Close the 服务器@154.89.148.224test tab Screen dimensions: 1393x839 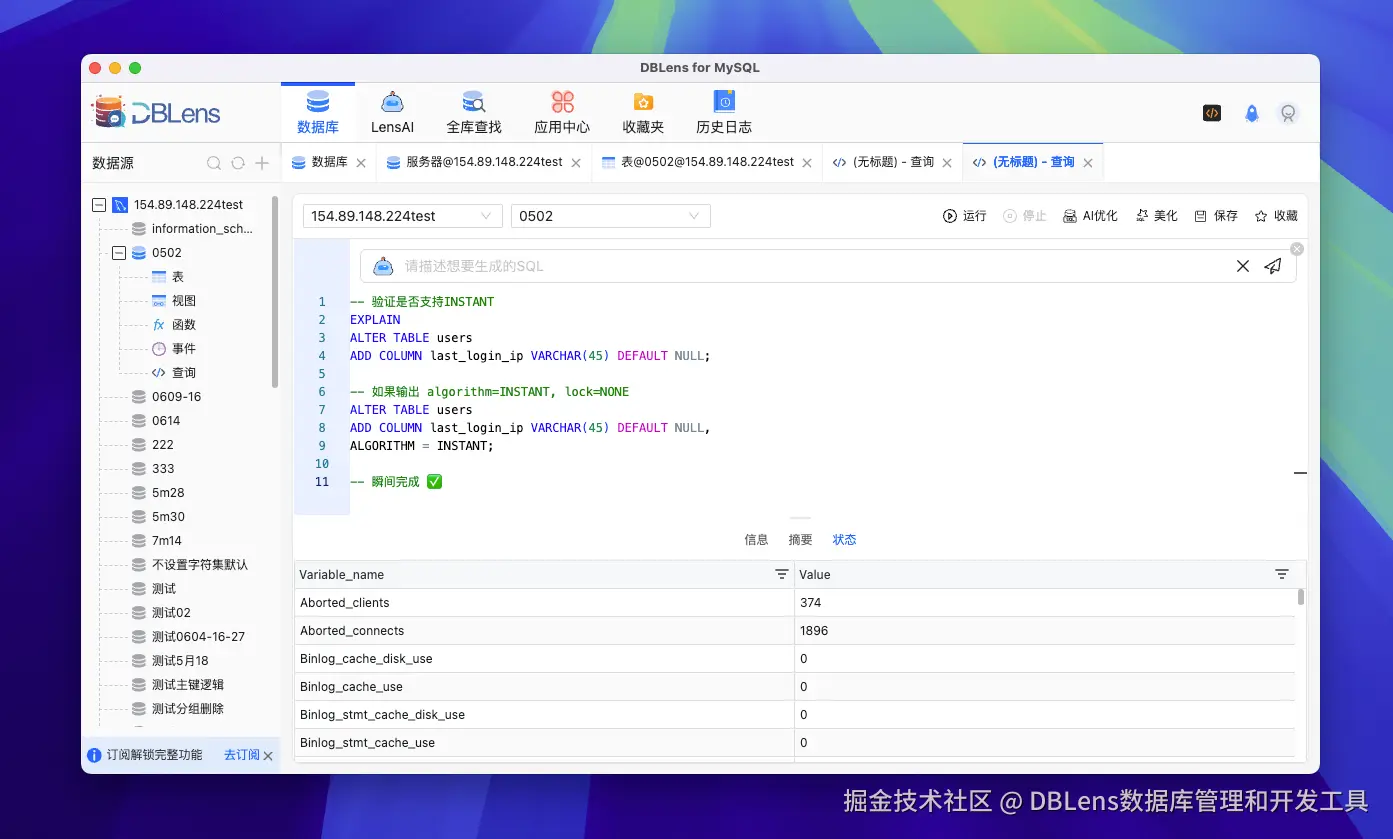[x=576, y=163]
